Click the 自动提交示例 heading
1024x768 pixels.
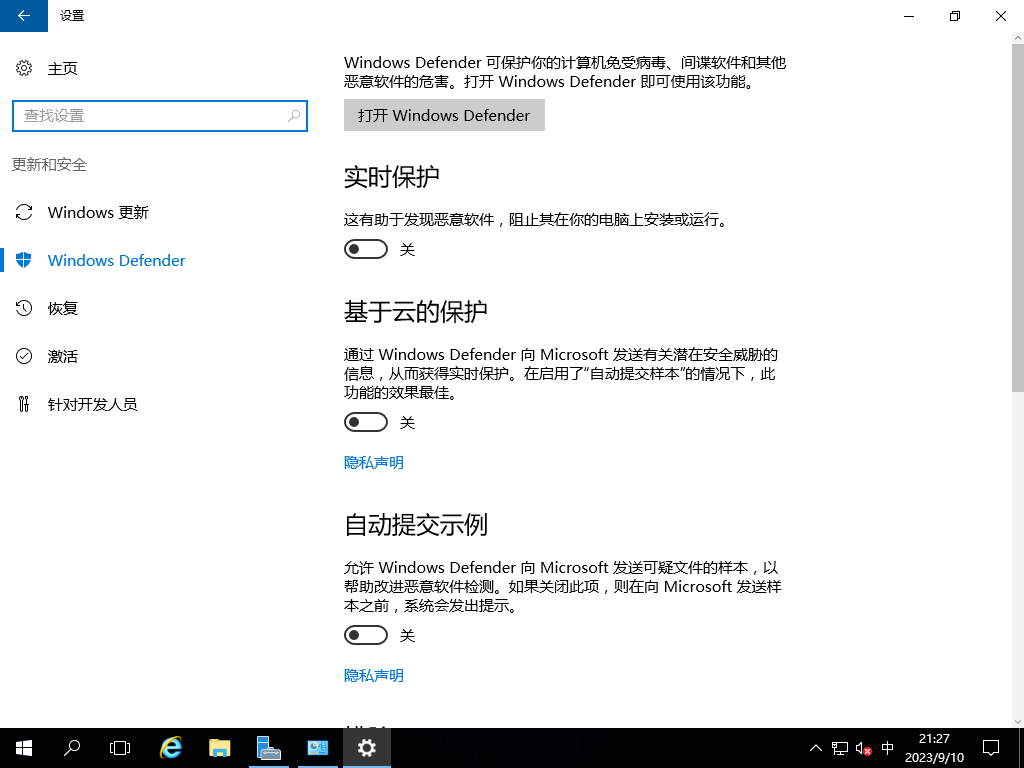tap(415, 524)
